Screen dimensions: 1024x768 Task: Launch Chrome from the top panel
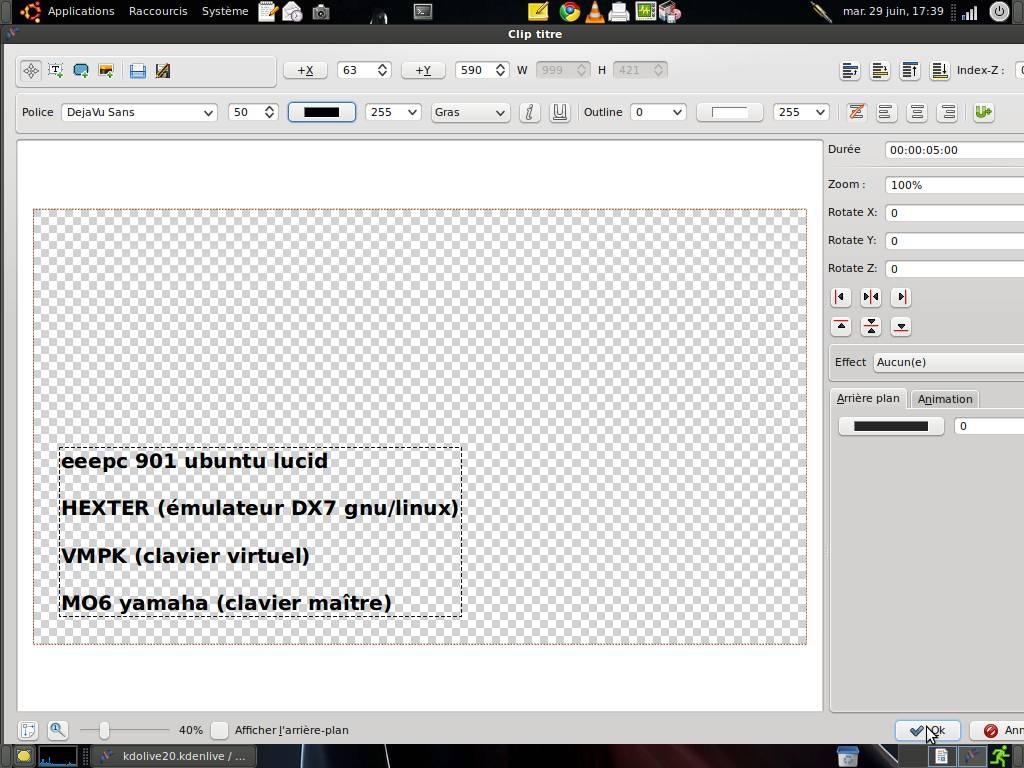pyautogui.click(x=569, y=12)
